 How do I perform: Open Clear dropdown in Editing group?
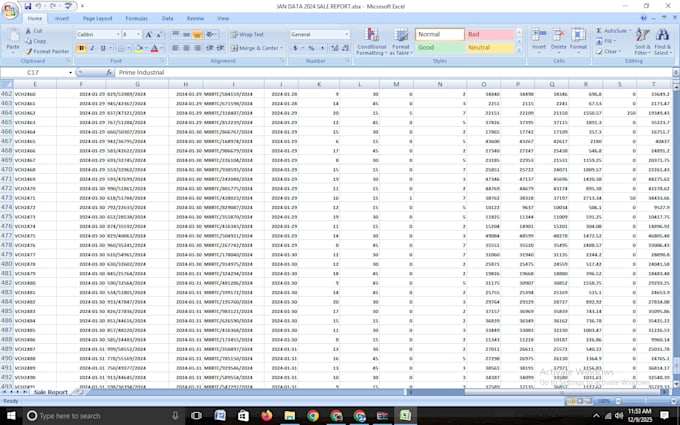tap(608, 51)
